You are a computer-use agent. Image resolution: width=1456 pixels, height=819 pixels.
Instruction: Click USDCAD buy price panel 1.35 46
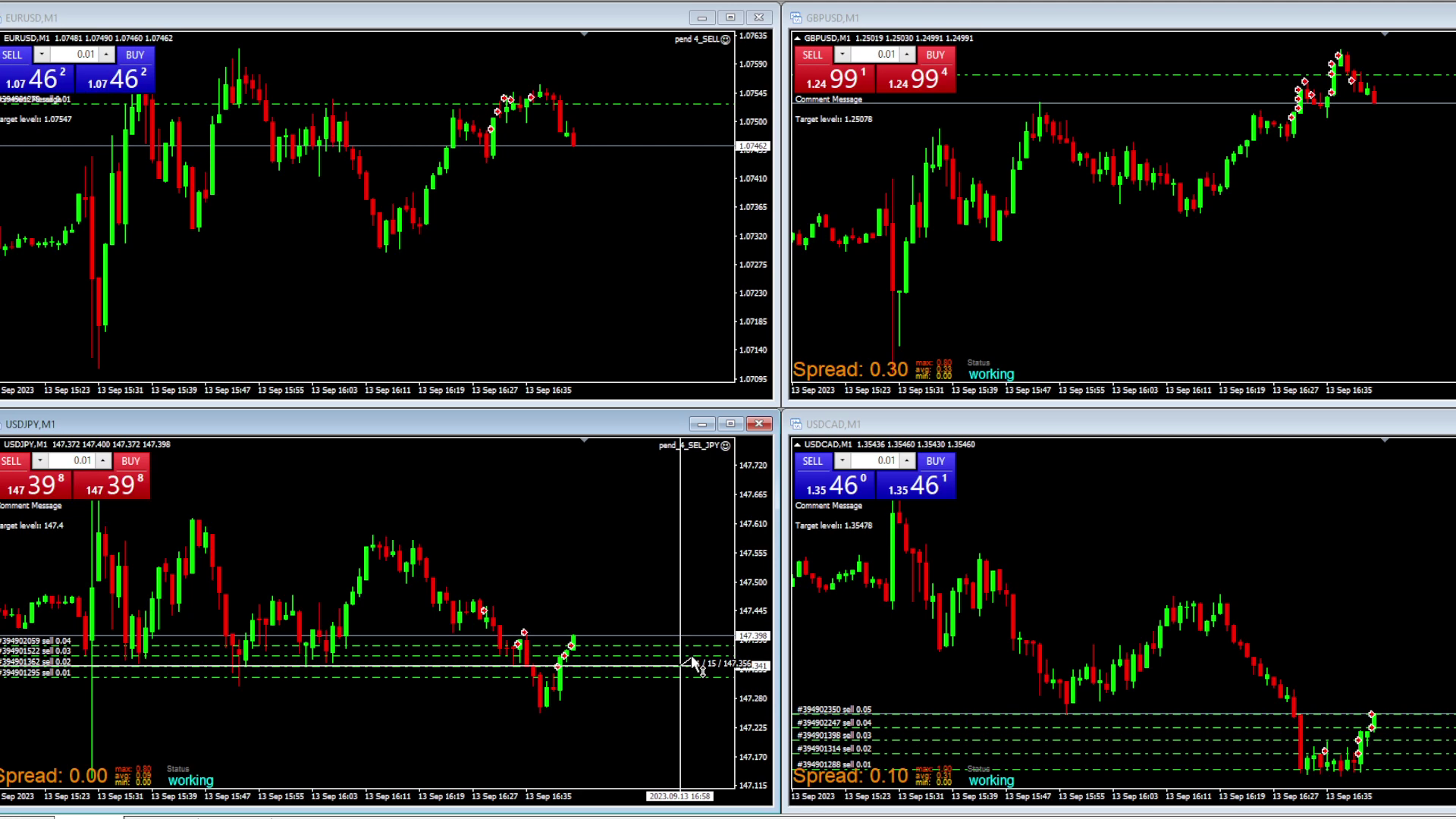(x=917, y=485)
